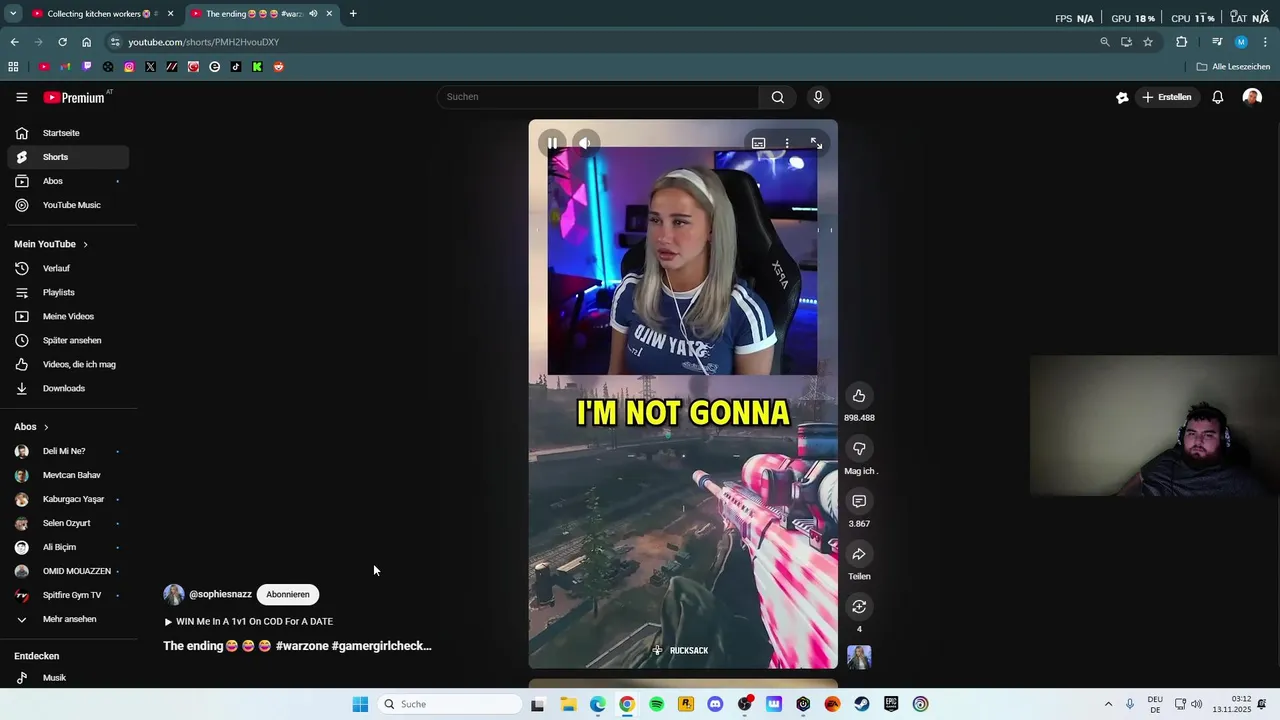1280x720 pixels.
Task: Open the more options on the Short player
Action: [787, 144]
